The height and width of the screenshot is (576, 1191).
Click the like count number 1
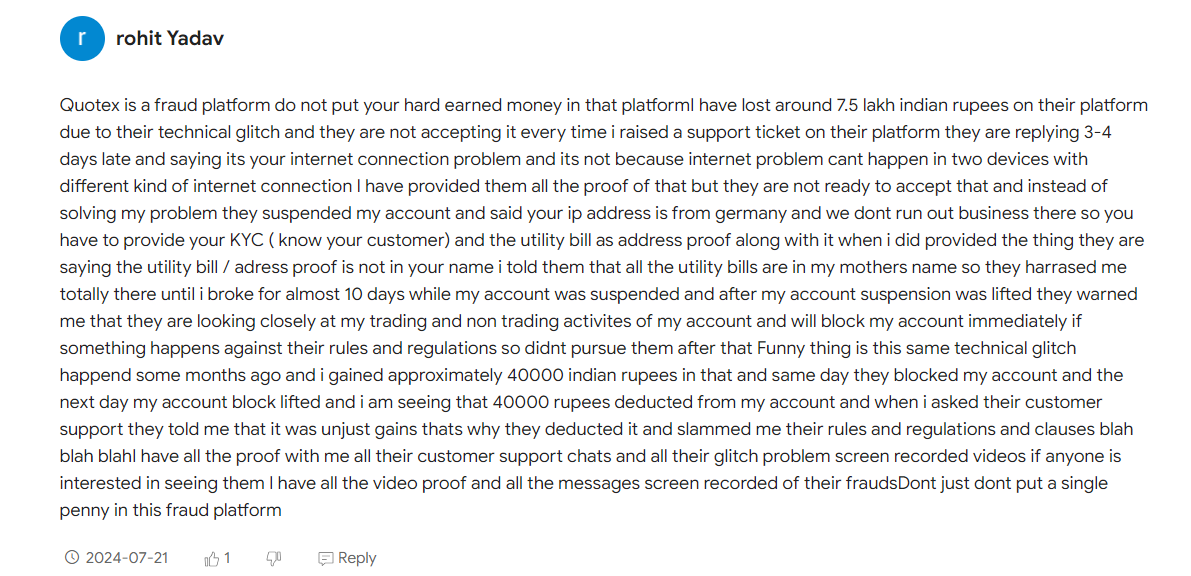227,558
